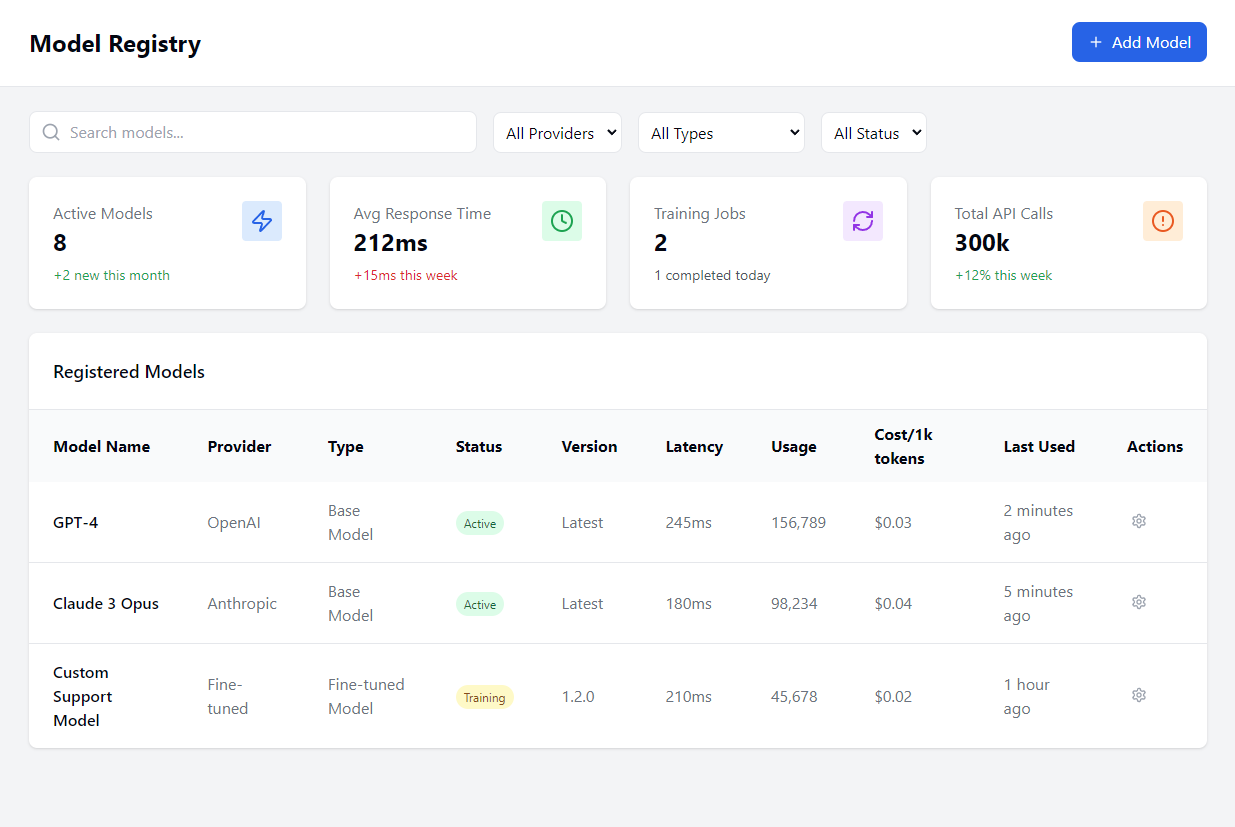Image resolution: width=1235 pixels, height=827 pixels.
Task: Open settings gear for Claude 3 Opus
Action: pos(1138,602)
